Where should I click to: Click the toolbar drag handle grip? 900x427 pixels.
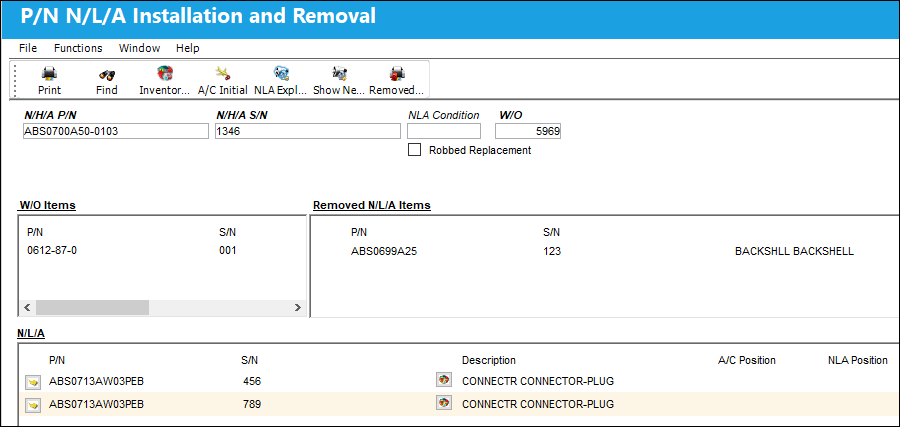pyautogui.click(x=15, y=79)
